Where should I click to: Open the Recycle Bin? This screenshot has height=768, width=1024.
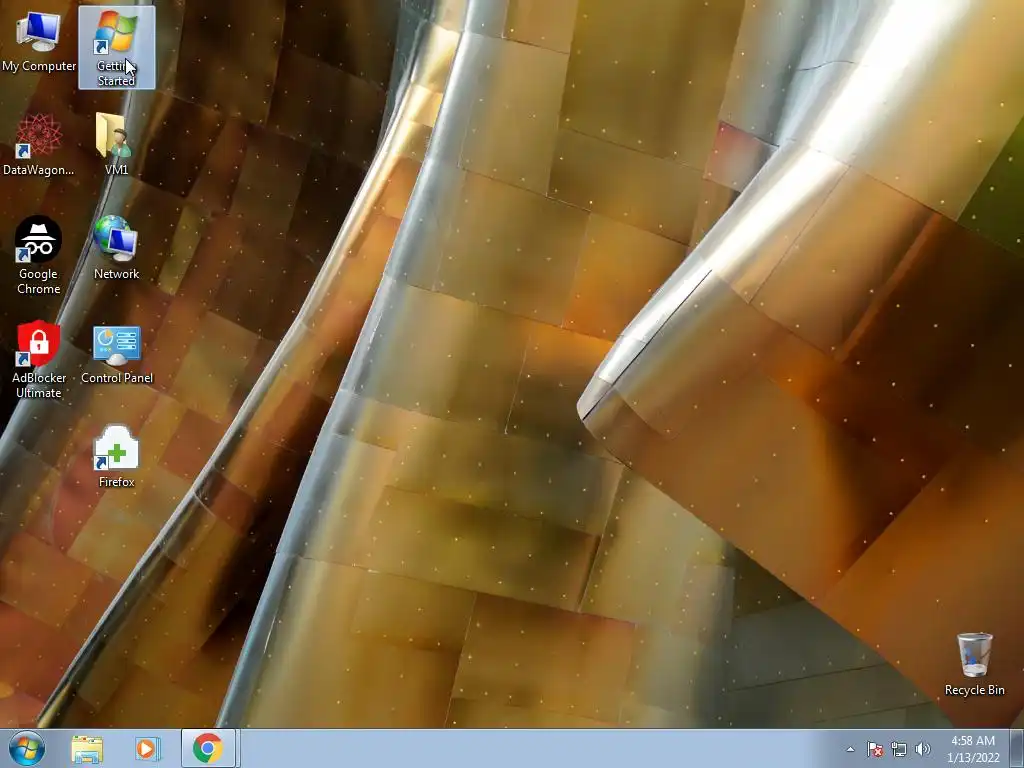click(974, 664)
